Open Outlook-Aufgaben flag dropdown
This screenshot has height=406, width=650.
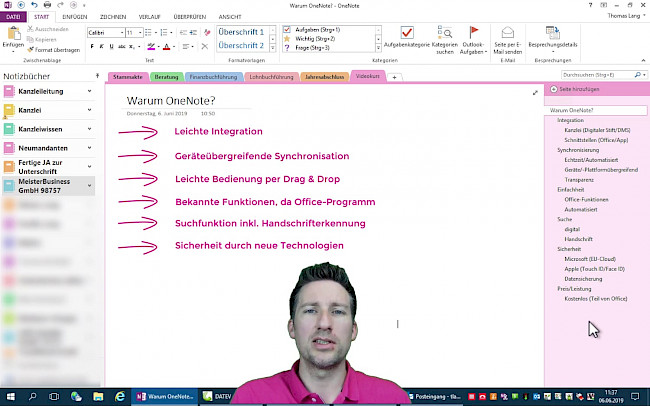[x=473, y=39]
